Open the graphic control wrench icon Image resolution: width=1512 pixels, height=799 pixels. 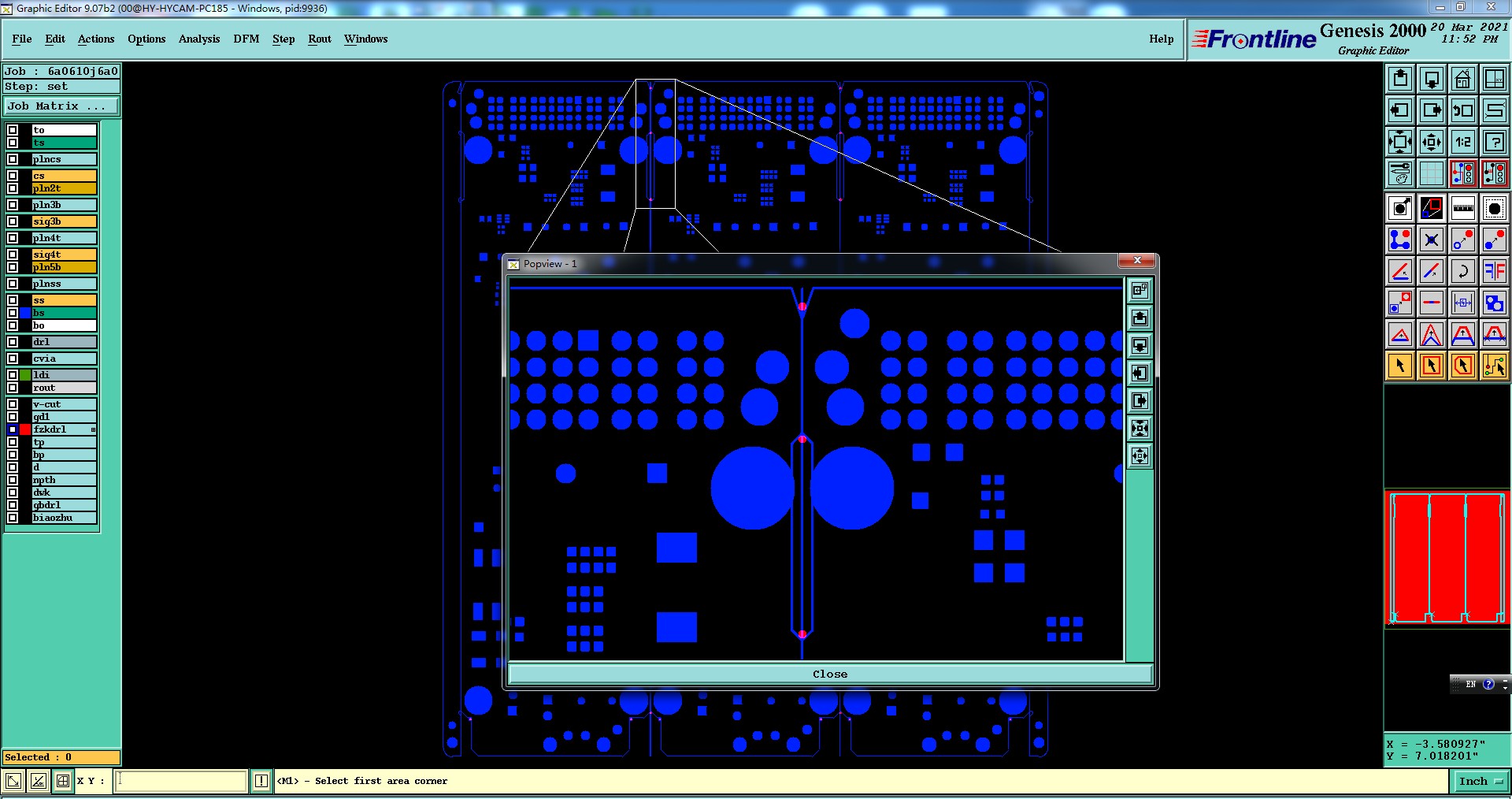[x=1400, y=173]
